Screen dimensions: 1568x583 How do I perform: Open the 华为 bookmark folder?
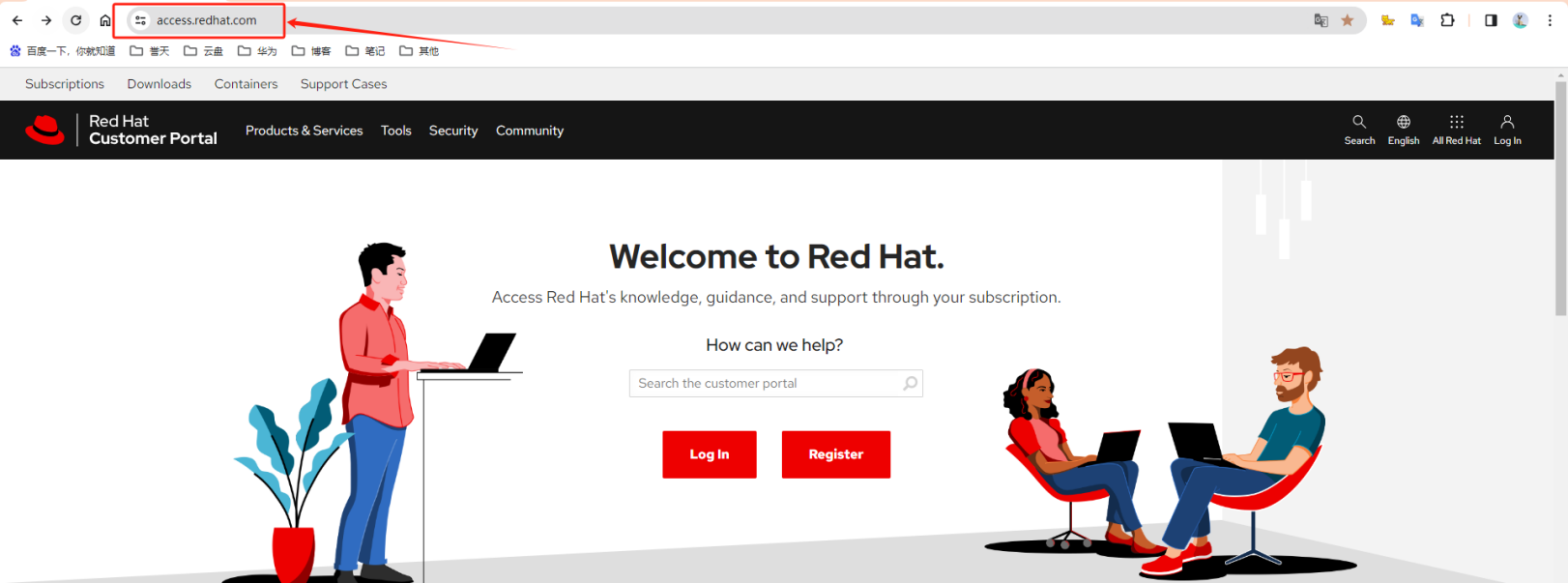tap(258, 51)
